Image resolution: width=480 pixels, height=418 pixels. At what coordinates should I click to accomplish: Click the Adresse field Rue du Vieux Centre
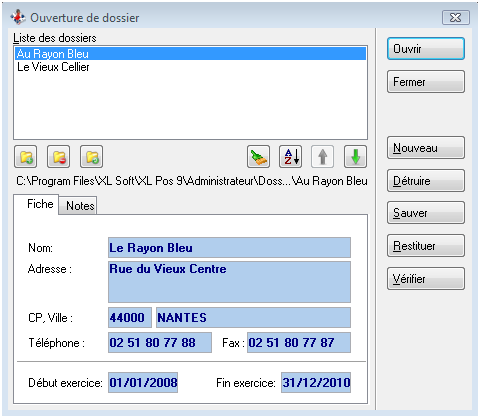[x=229, y=282]
